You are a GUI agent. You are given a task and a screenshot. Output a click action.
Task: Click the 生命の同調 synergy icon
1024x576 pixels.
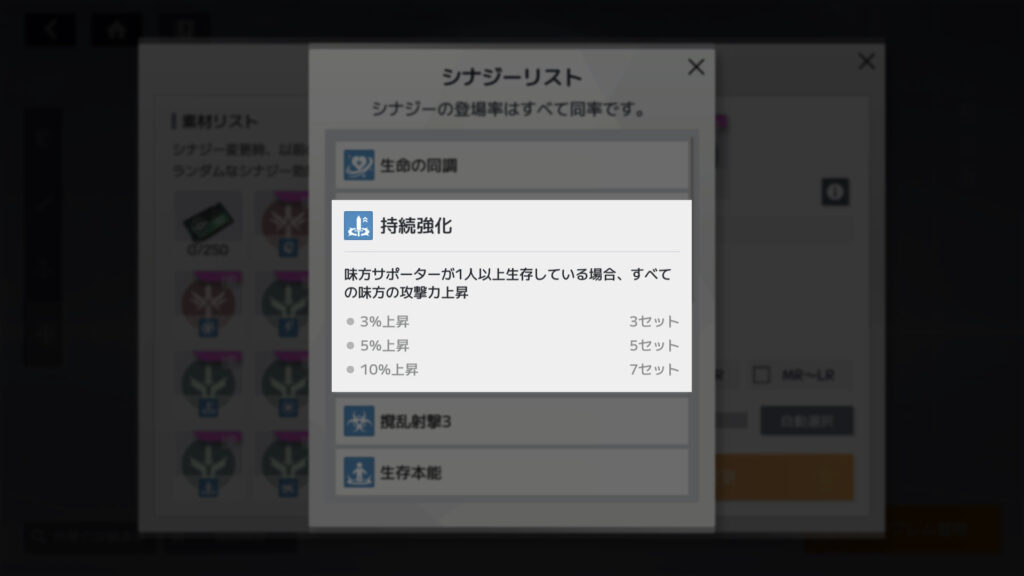(x=359, y=165)
